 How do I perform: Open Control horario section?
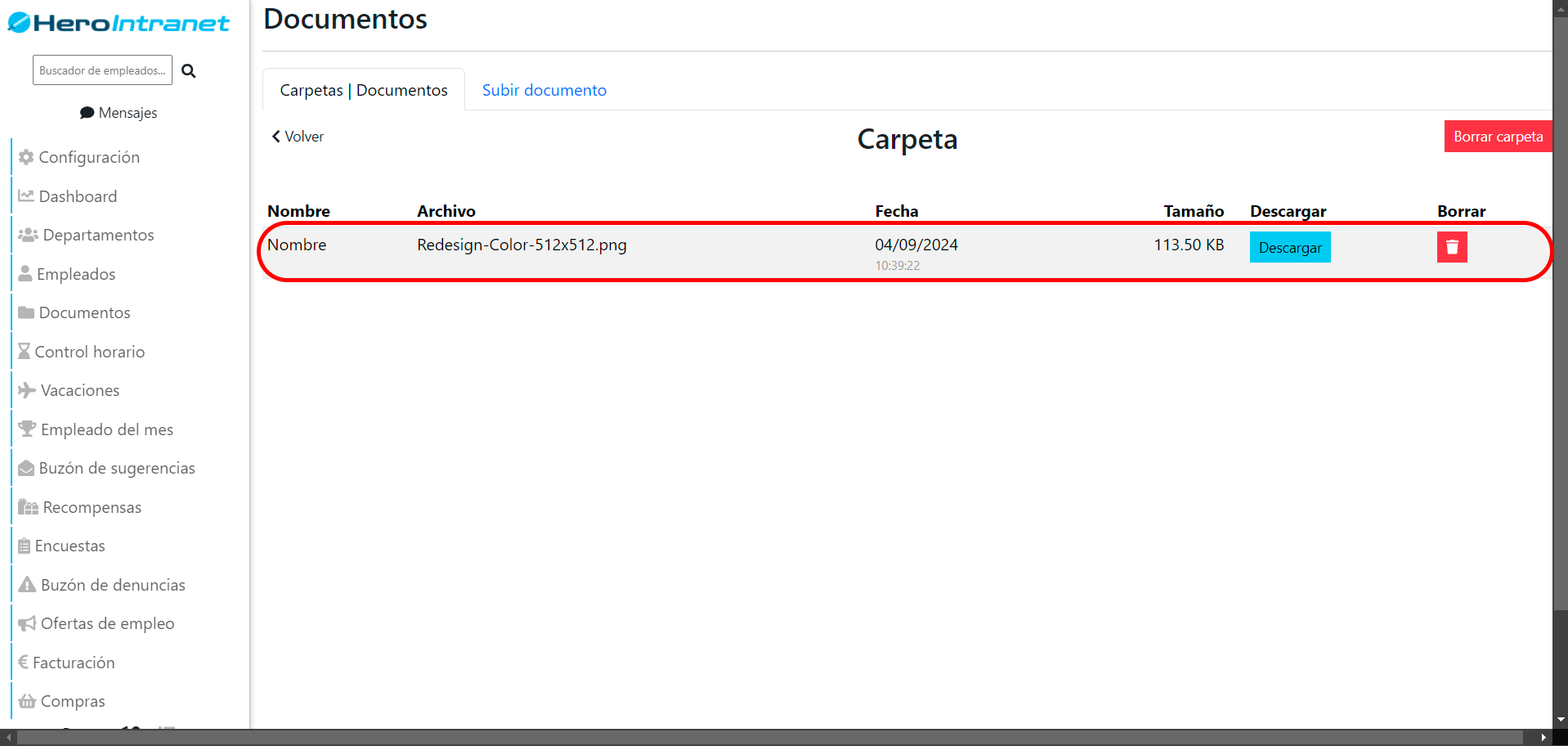[90, 352]
